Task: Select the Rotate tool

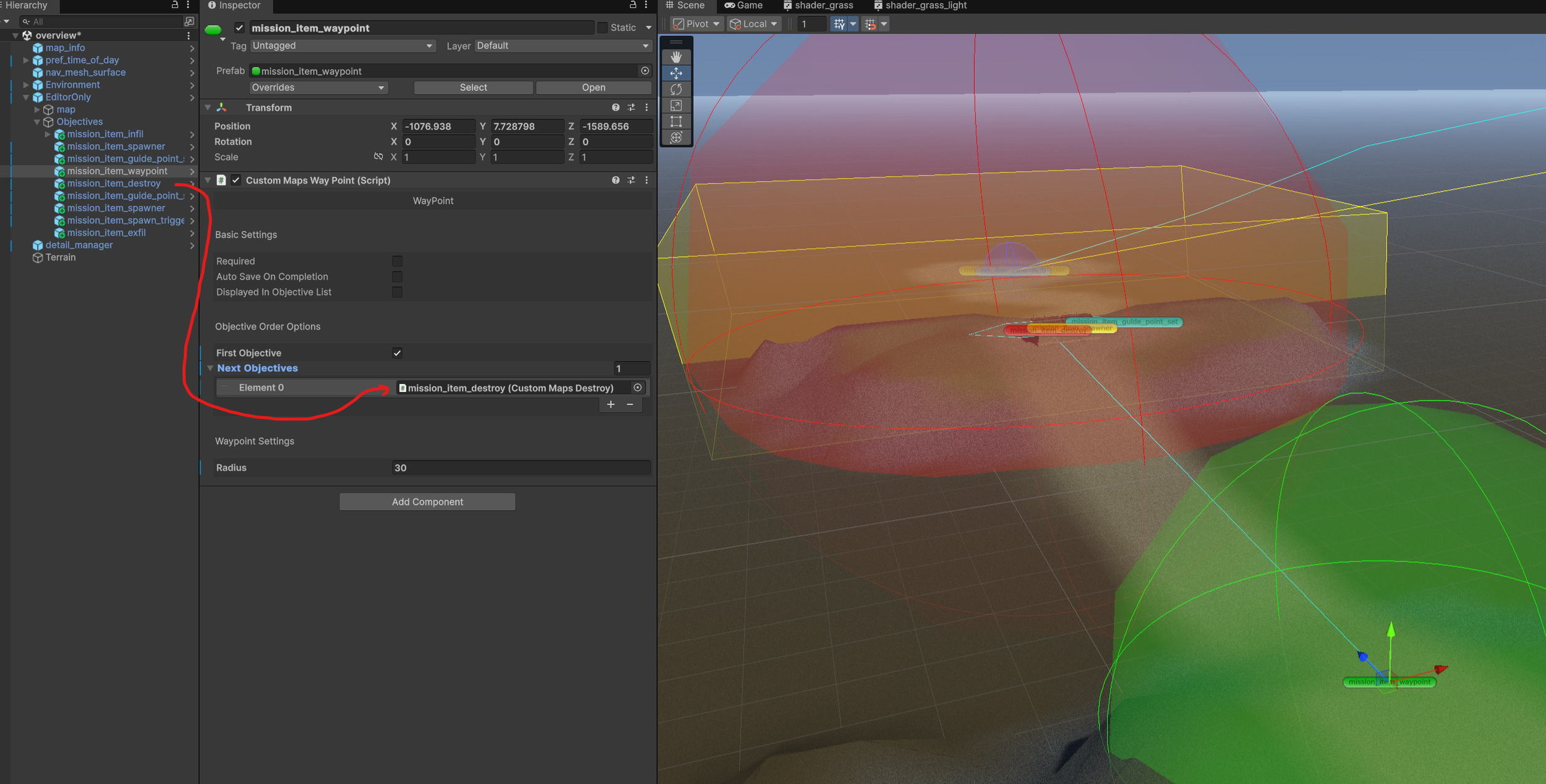Action: pyautogui.click(x=676, y=89)
